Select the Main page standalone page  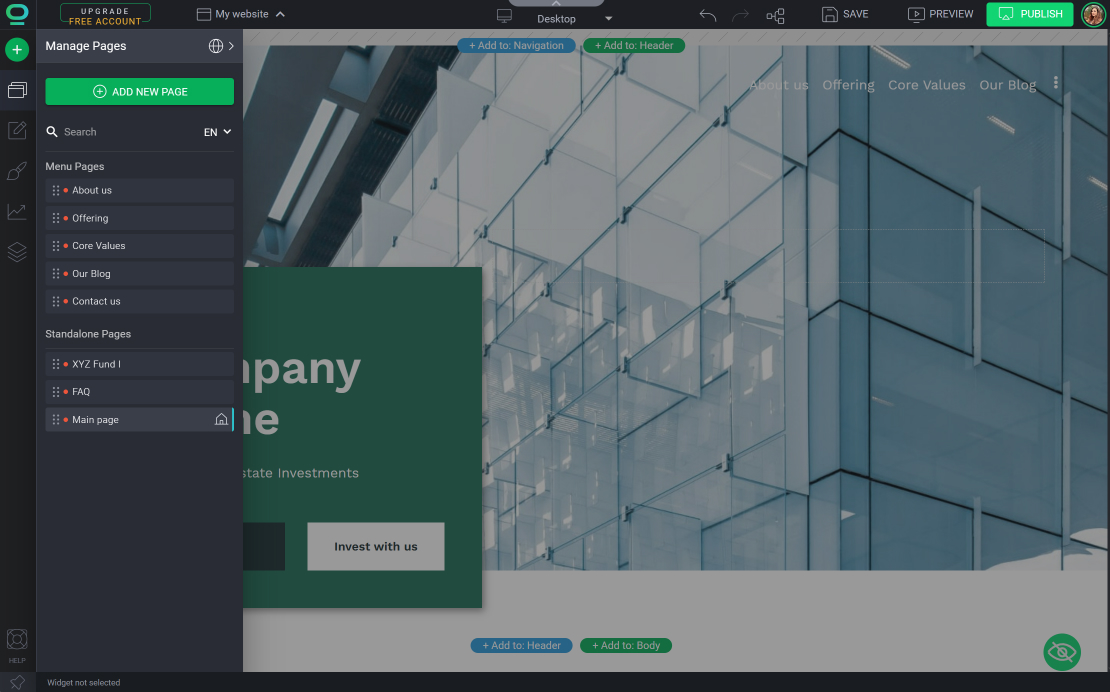coord(139,420)
